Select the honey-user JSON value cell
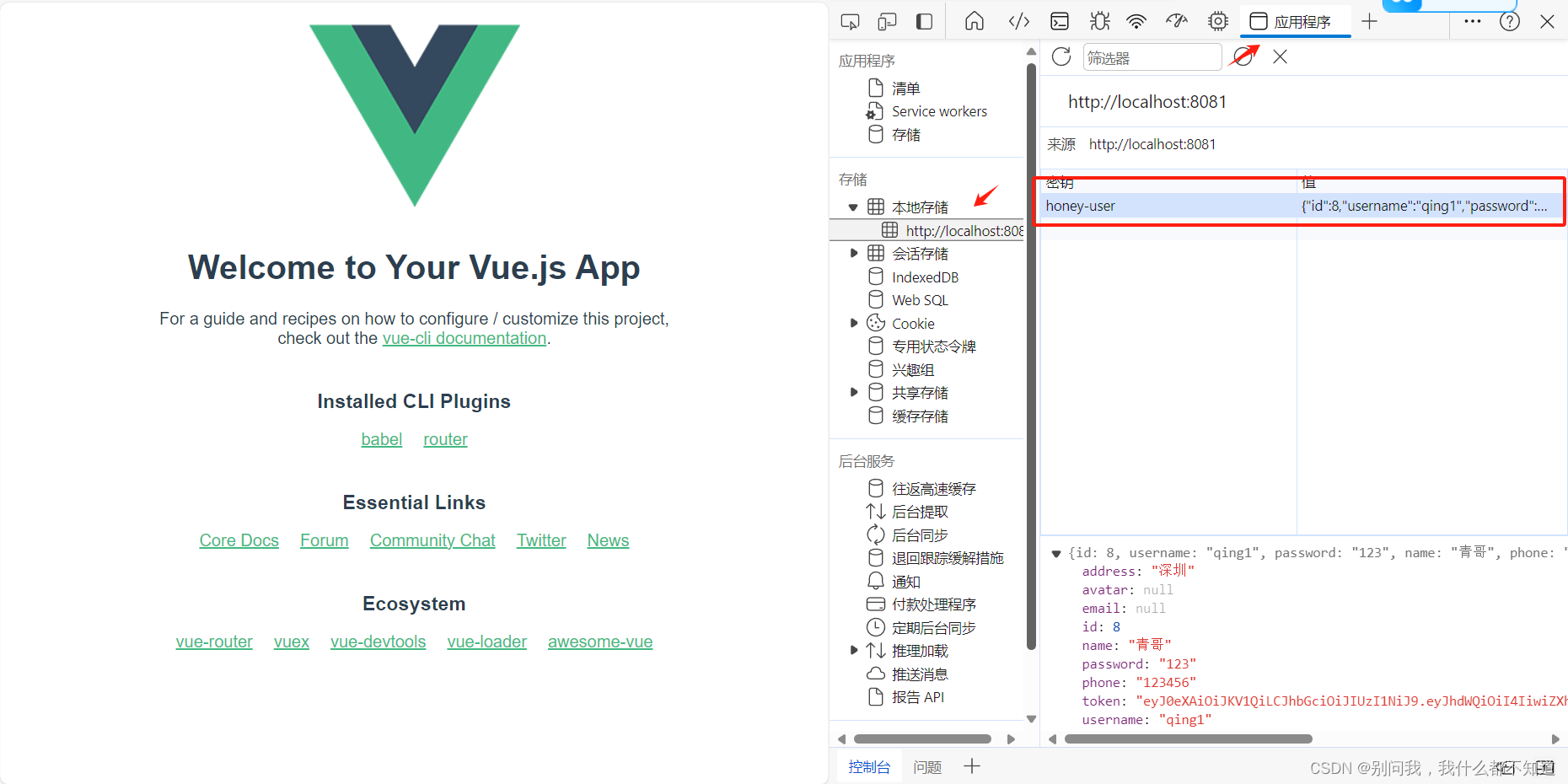Screen dimensions: 1568x784 pyautogui.click(x=1431, y=206)
